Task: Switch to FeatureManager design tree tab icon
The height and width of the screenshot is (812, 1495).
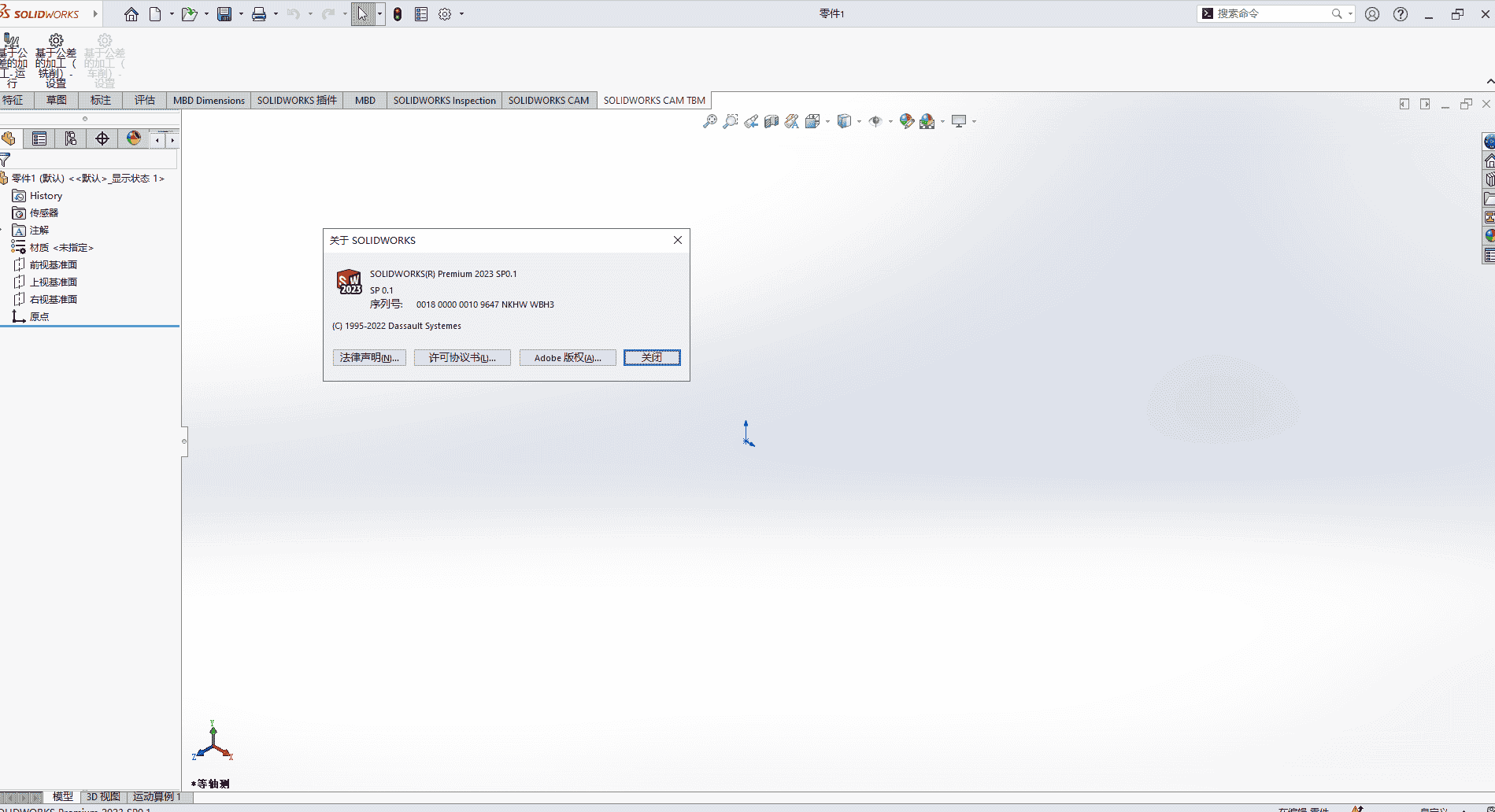Action: click(9, 138)
